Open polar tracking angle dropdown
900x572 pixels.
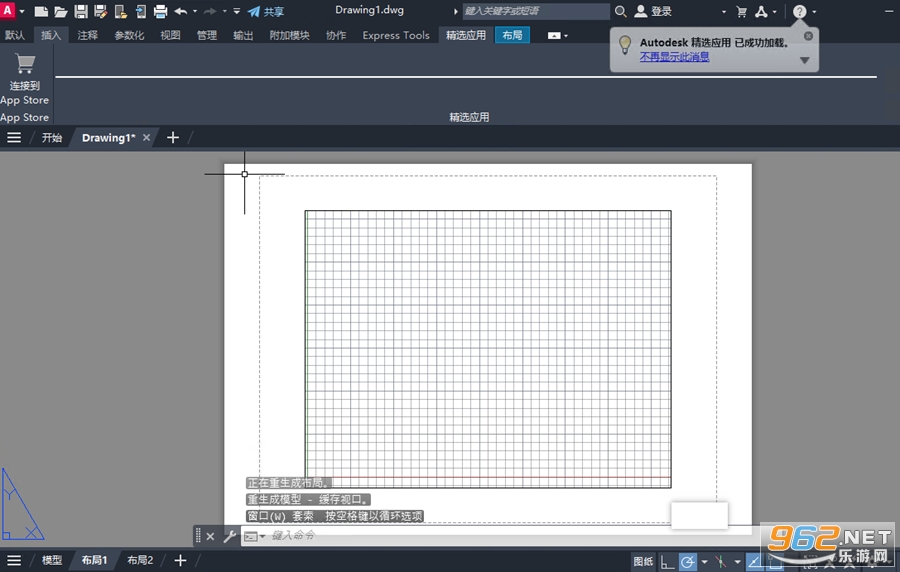point(704,562)
